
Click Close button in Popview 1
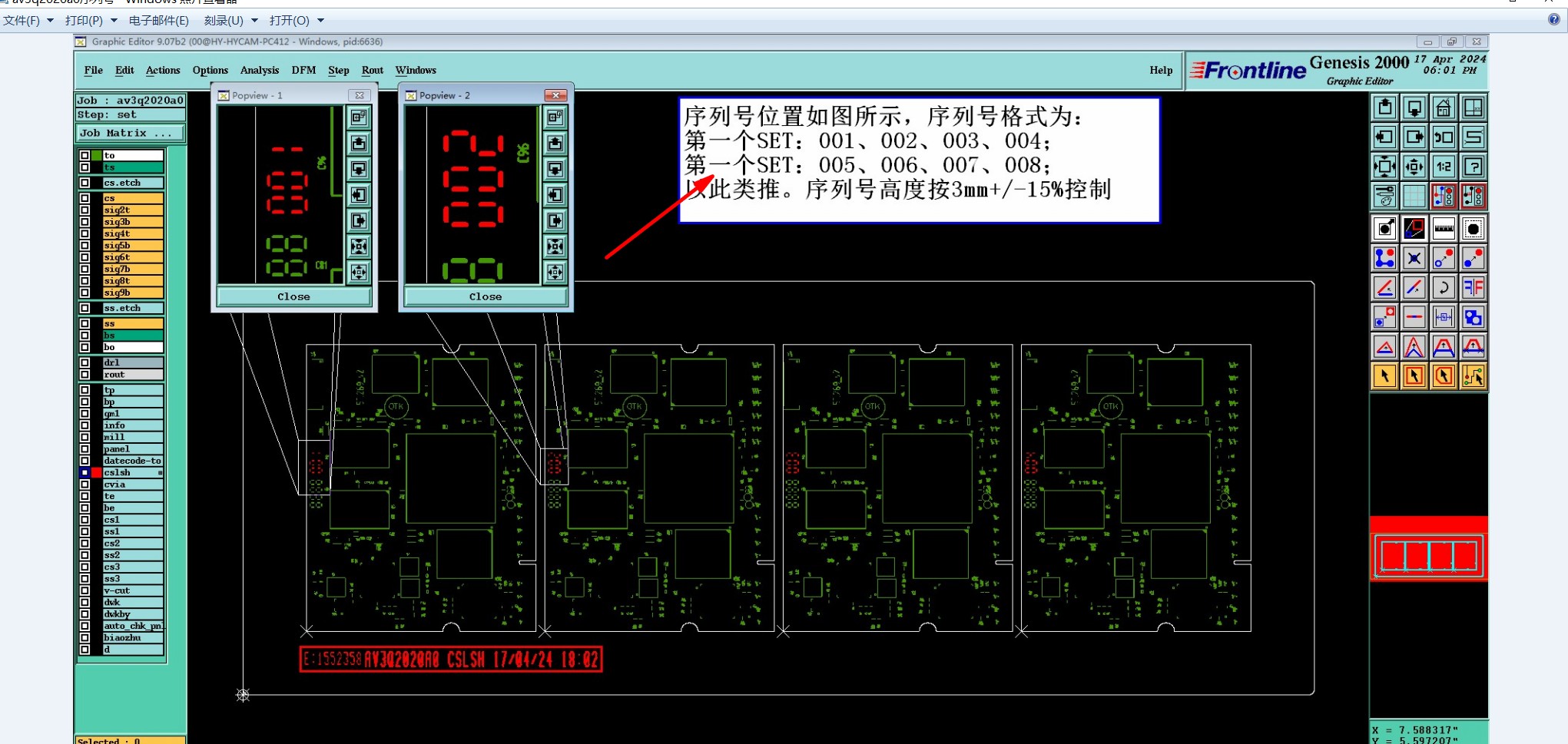293,296
